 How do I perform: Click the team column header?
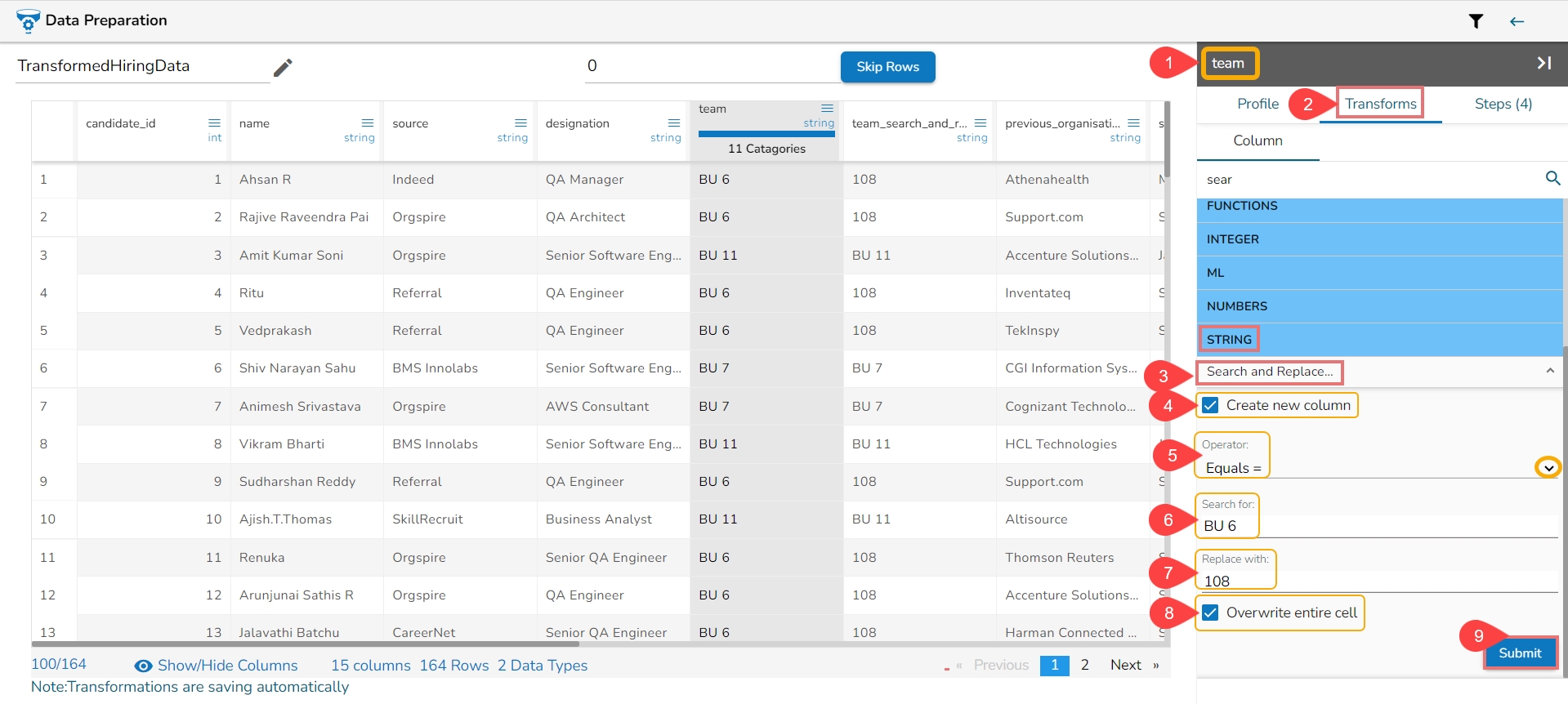click(x=766, y=131)
